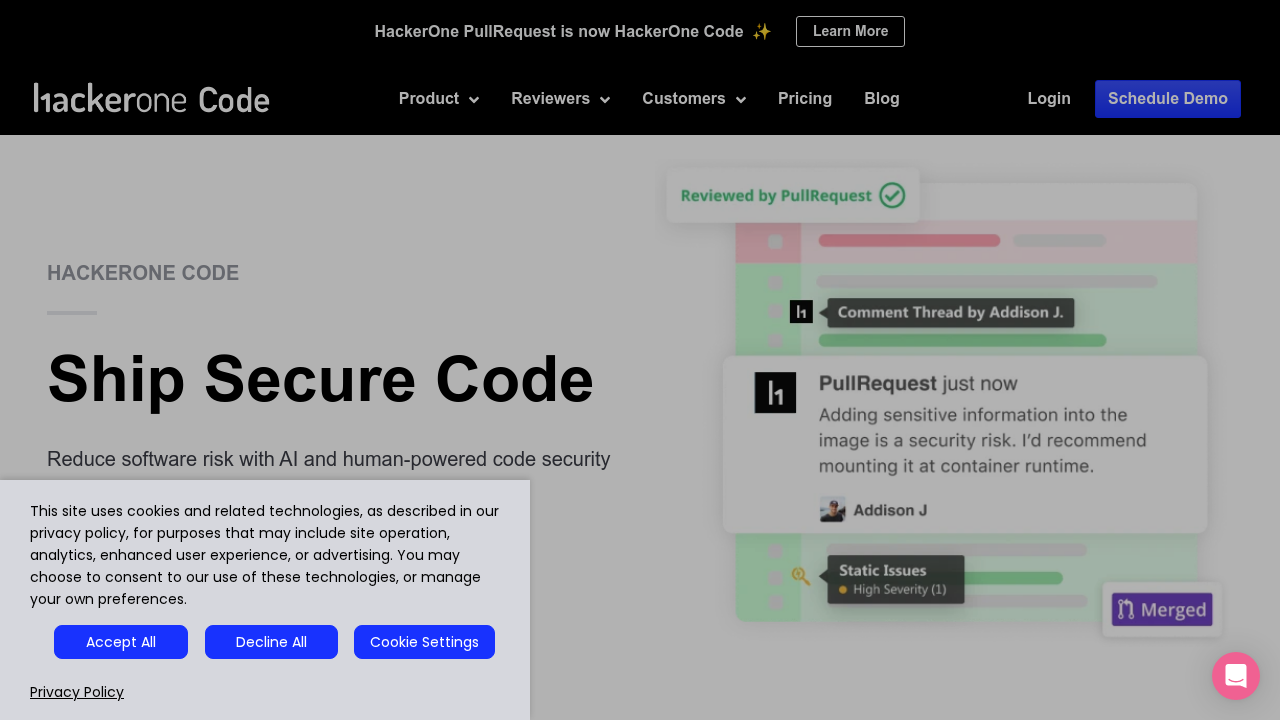The height and width of the screenshot is (720, 1280).
Task: Click the Login link
Action: pyautogui.click(x=1048, y=98)
